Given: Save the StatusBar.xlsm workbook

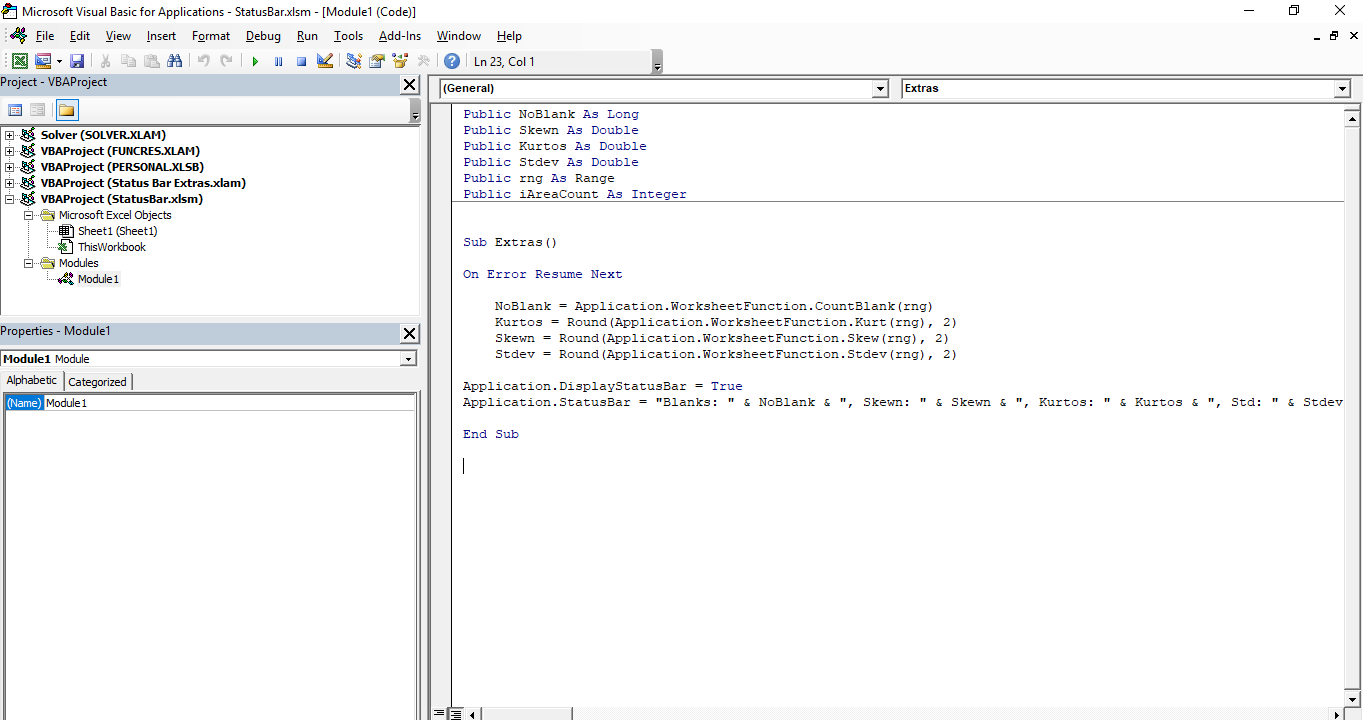Looking at the screenshot, I should pyautogui.click(x=77, y=61).
